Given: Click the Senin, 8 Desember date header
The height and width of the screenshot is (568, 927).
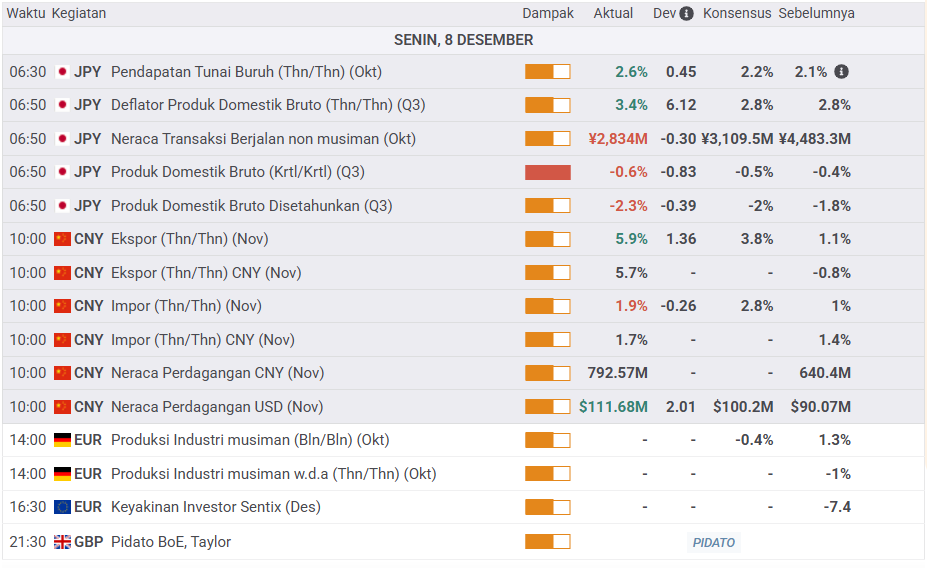Looking at the screenshot, I should coord(463,40).
